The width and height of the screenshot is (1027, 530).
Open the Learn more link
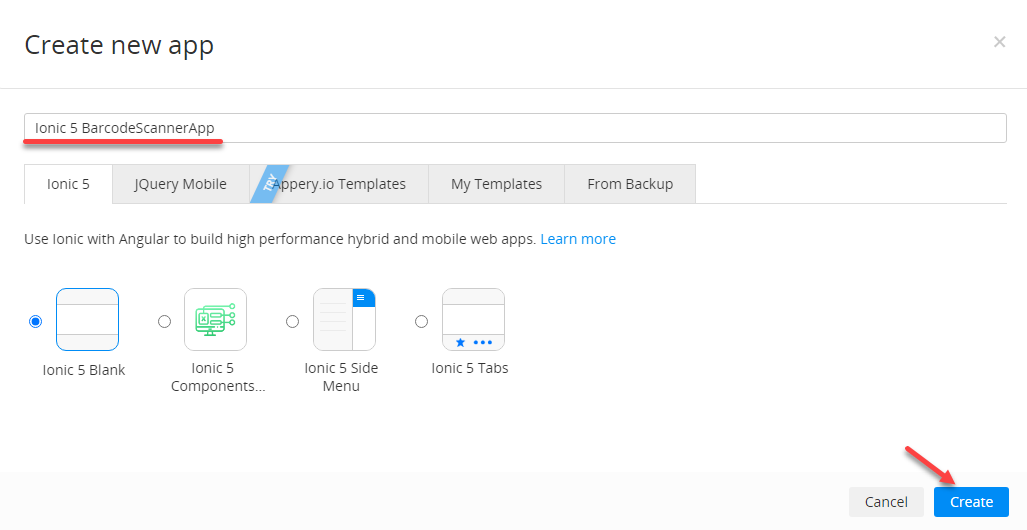click(x=578, y=239)
